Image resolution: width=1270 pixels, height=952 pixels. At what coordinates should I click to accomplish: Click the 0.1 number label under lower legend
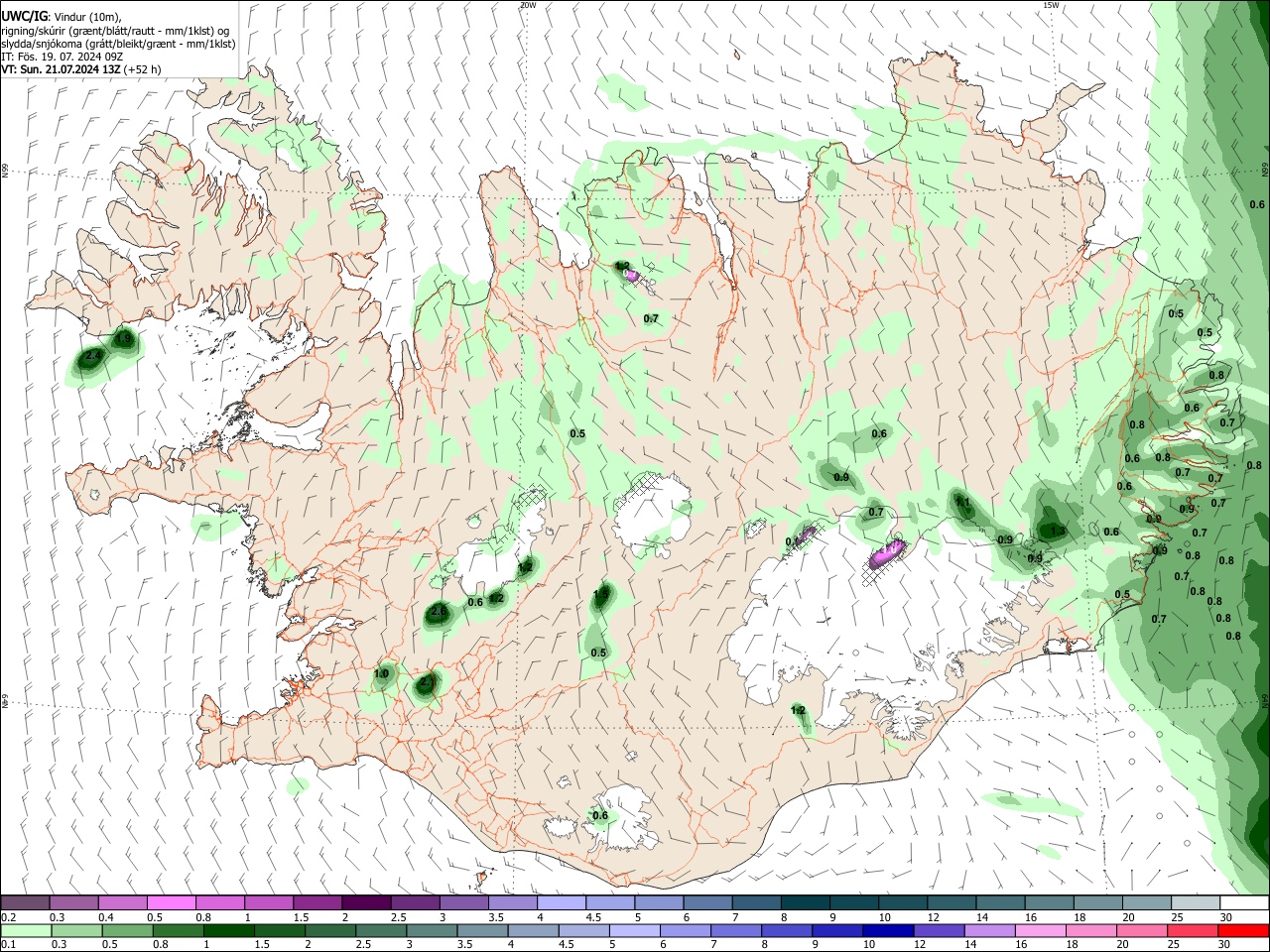(x=8, y=945)
